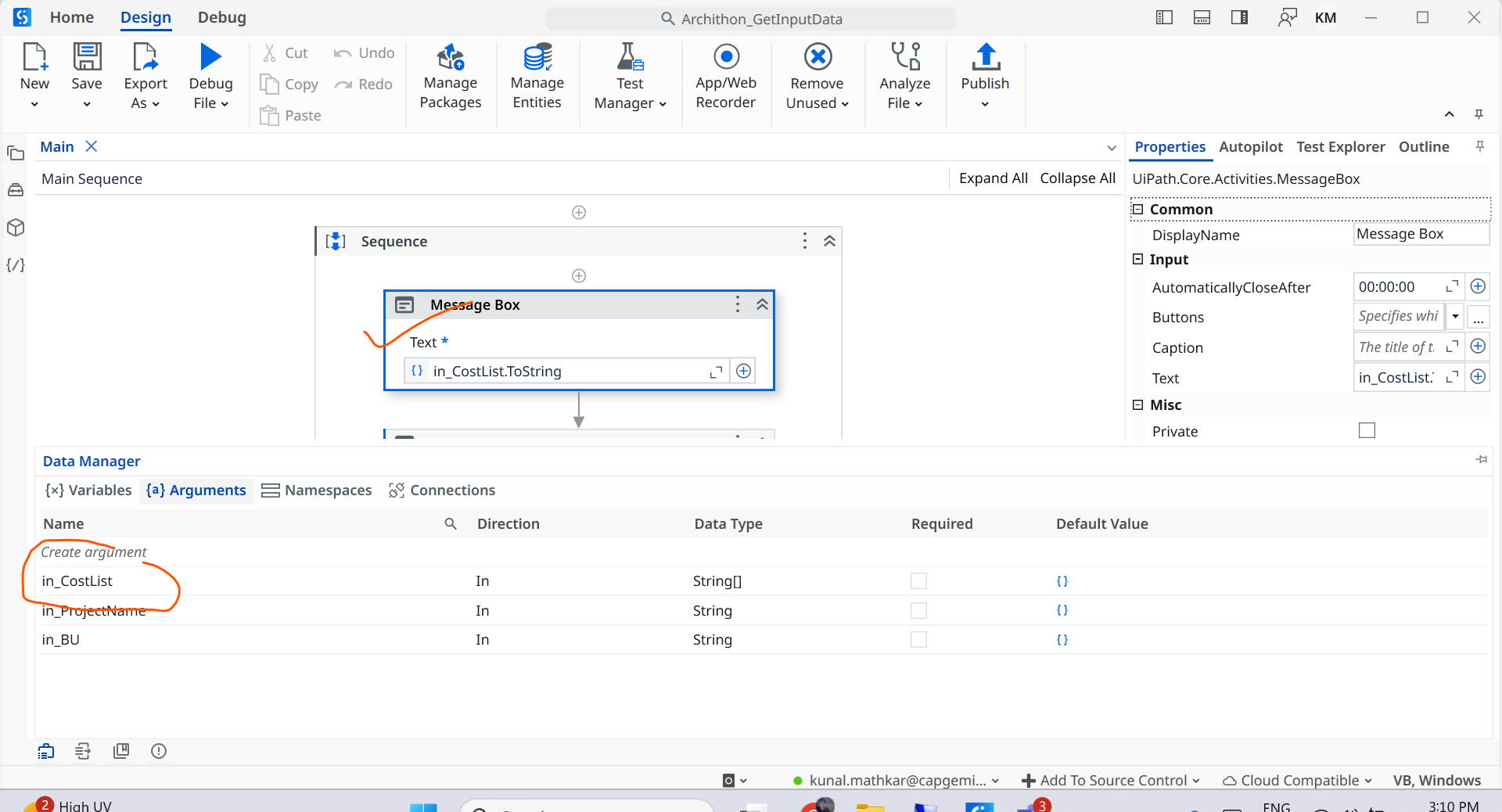Viewport: 1502px width, 812px height.
Task: Open Add To Source Control menu
Action: coord(1111,781)
